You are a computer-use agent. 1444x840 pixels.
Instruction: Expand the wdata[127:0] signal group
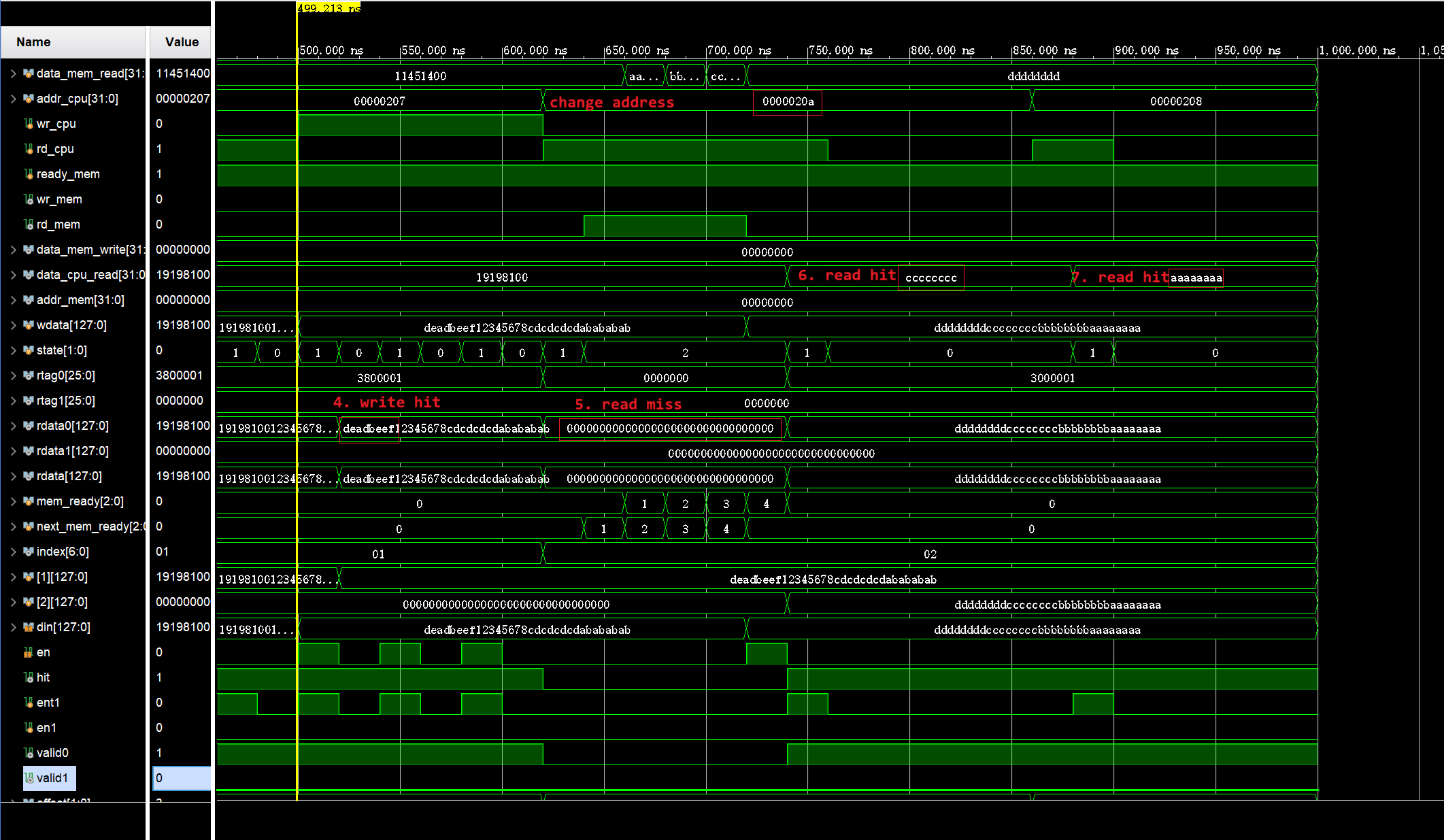point(13,325)
